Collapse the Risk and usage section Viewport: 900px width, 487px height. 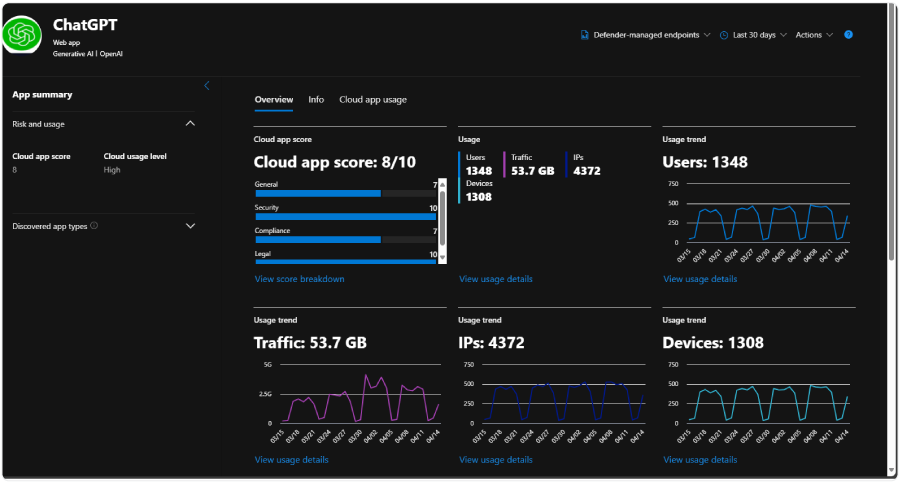tap(190, 123)
